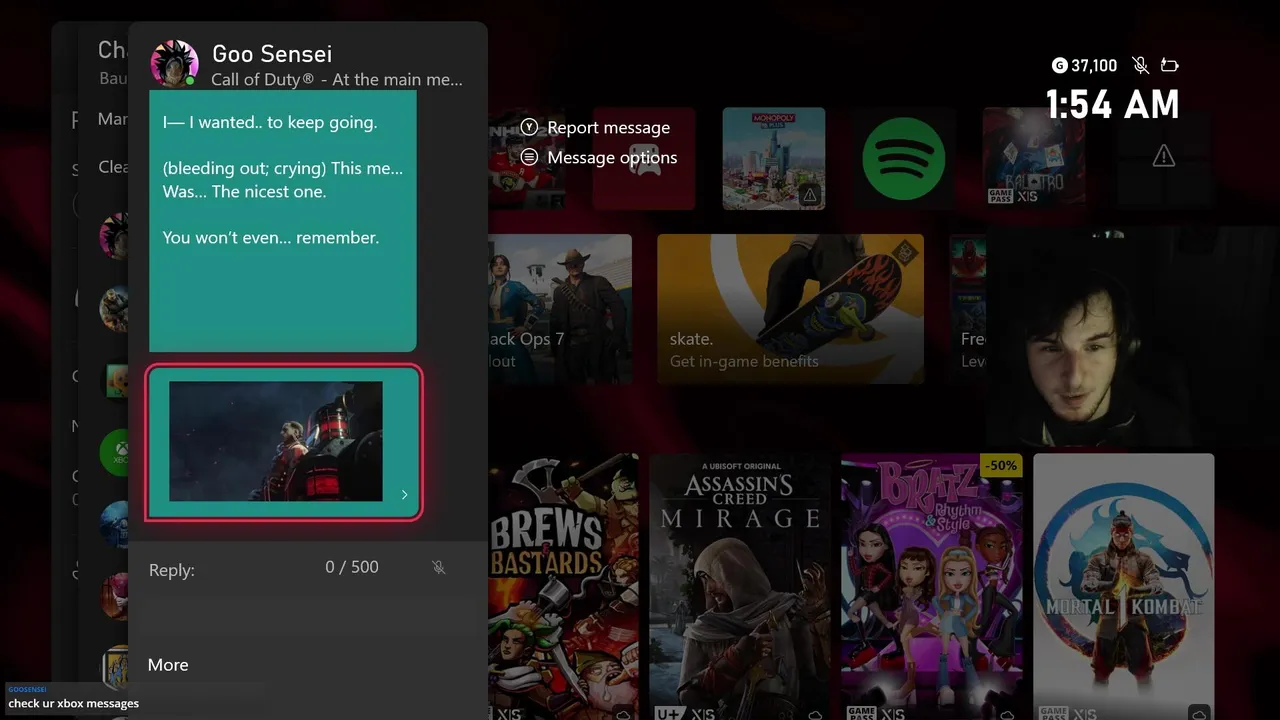The image size is (1280, 720).
Task: Launch the Spotify app tile
Action: point(903,159)
